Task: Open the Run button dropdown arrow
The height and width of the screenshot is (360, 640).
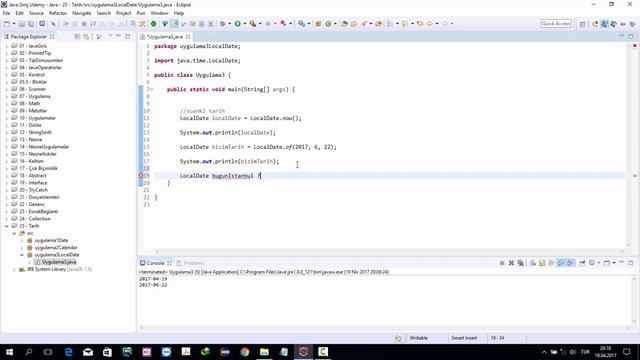Action: (x=244, y=24)
